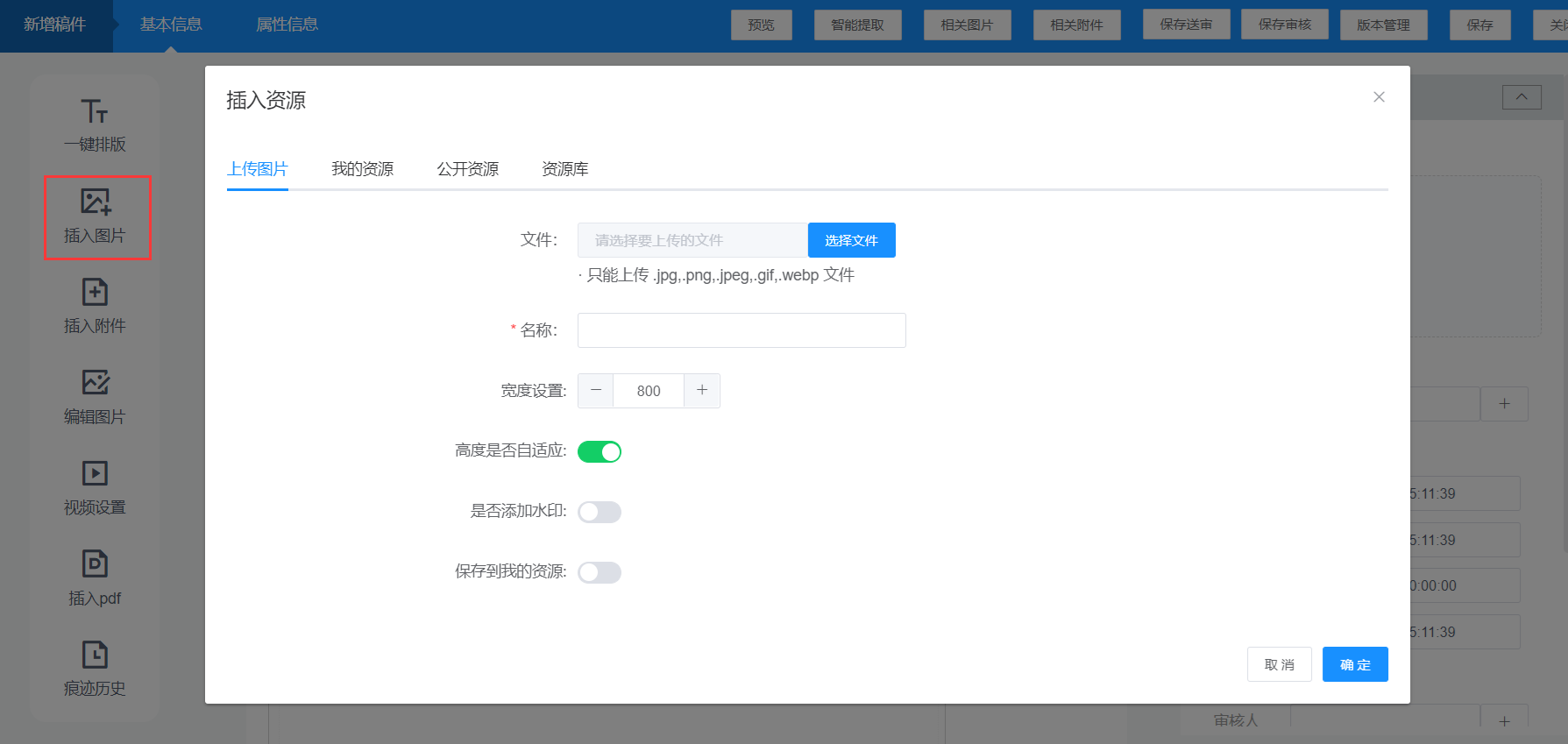
Task: Confirm with the 确定 button
Action: pos(1354,664)
